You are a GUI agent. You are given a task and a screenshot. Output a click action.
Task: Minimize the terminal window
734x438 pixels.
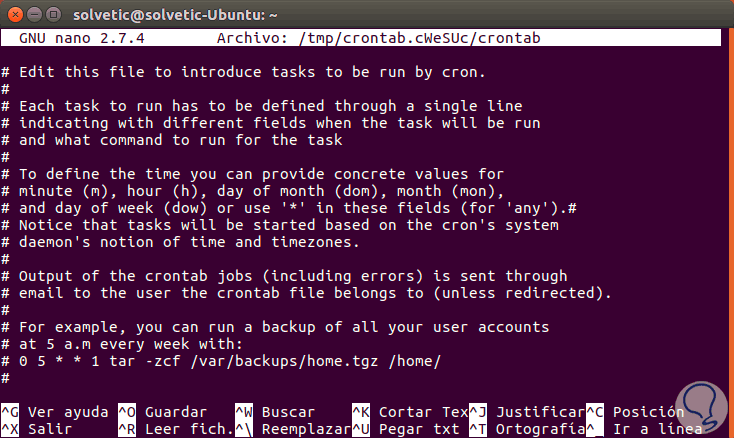[35, 13]
